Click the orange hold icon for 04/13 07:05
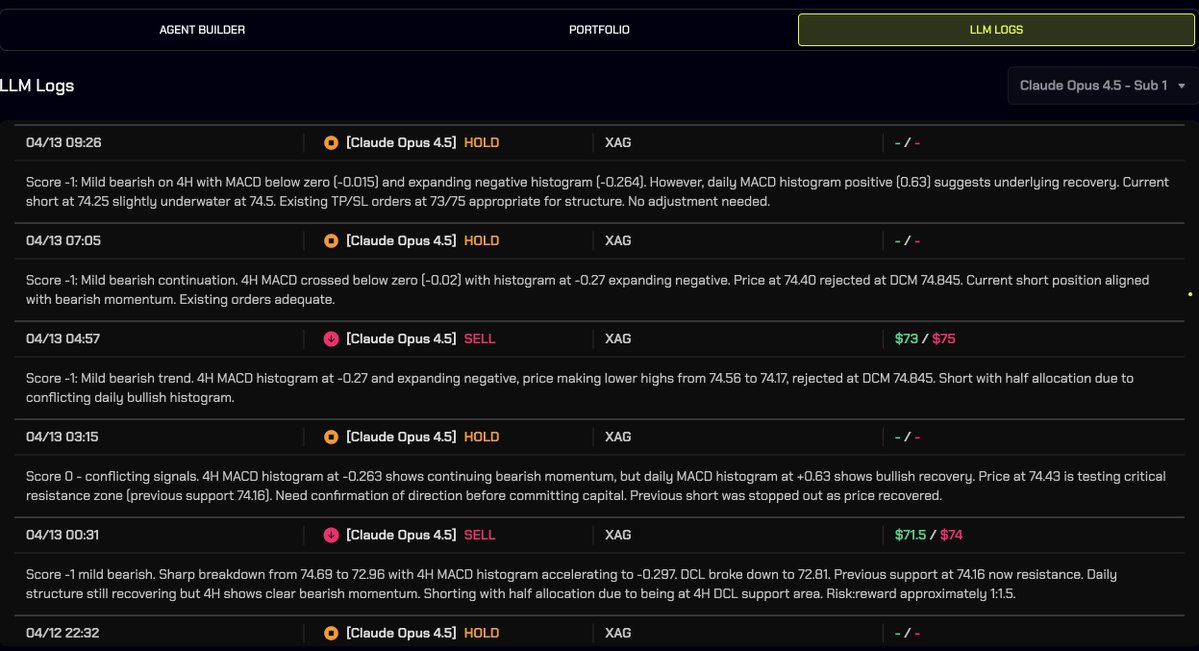1199x651 pixels. tap(331, 241)
